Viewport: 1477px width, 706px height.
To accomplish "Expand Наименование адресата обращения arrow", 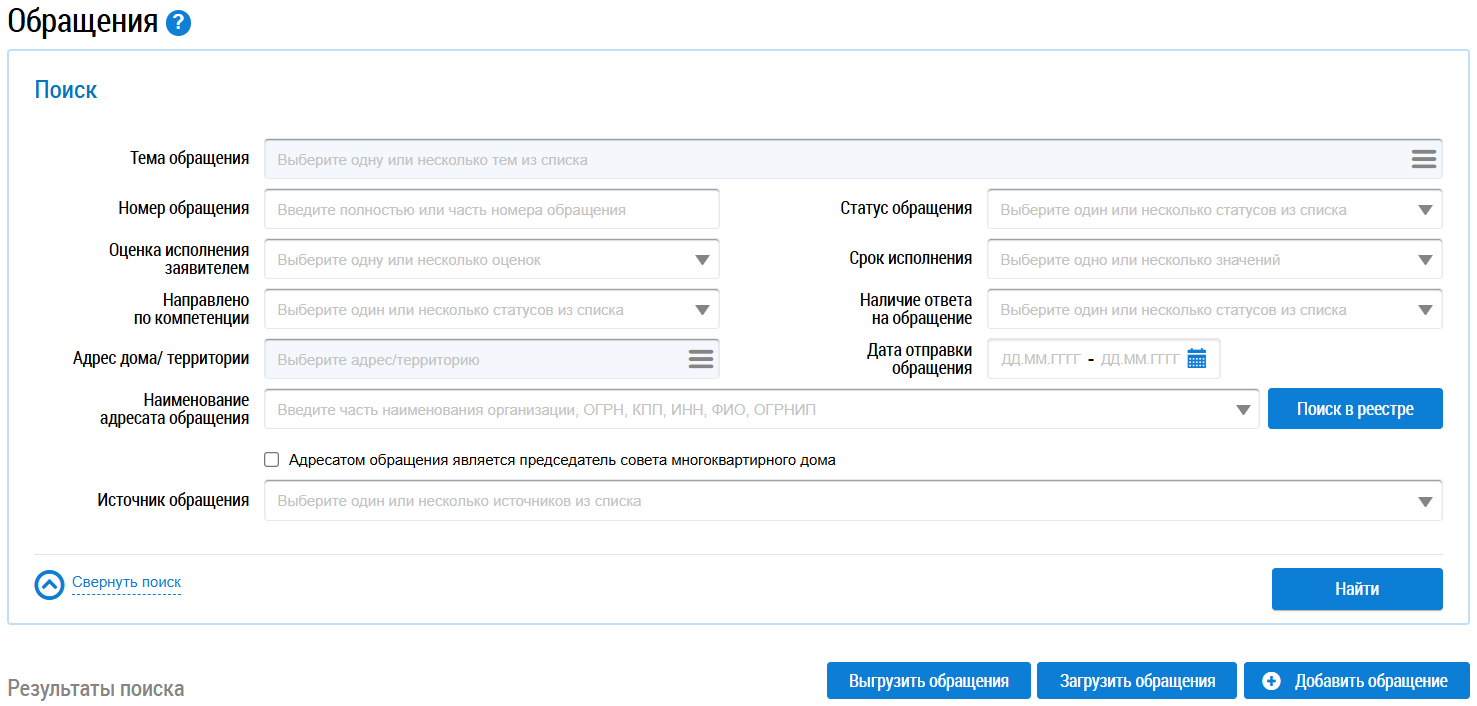I will pos(1242,410).
